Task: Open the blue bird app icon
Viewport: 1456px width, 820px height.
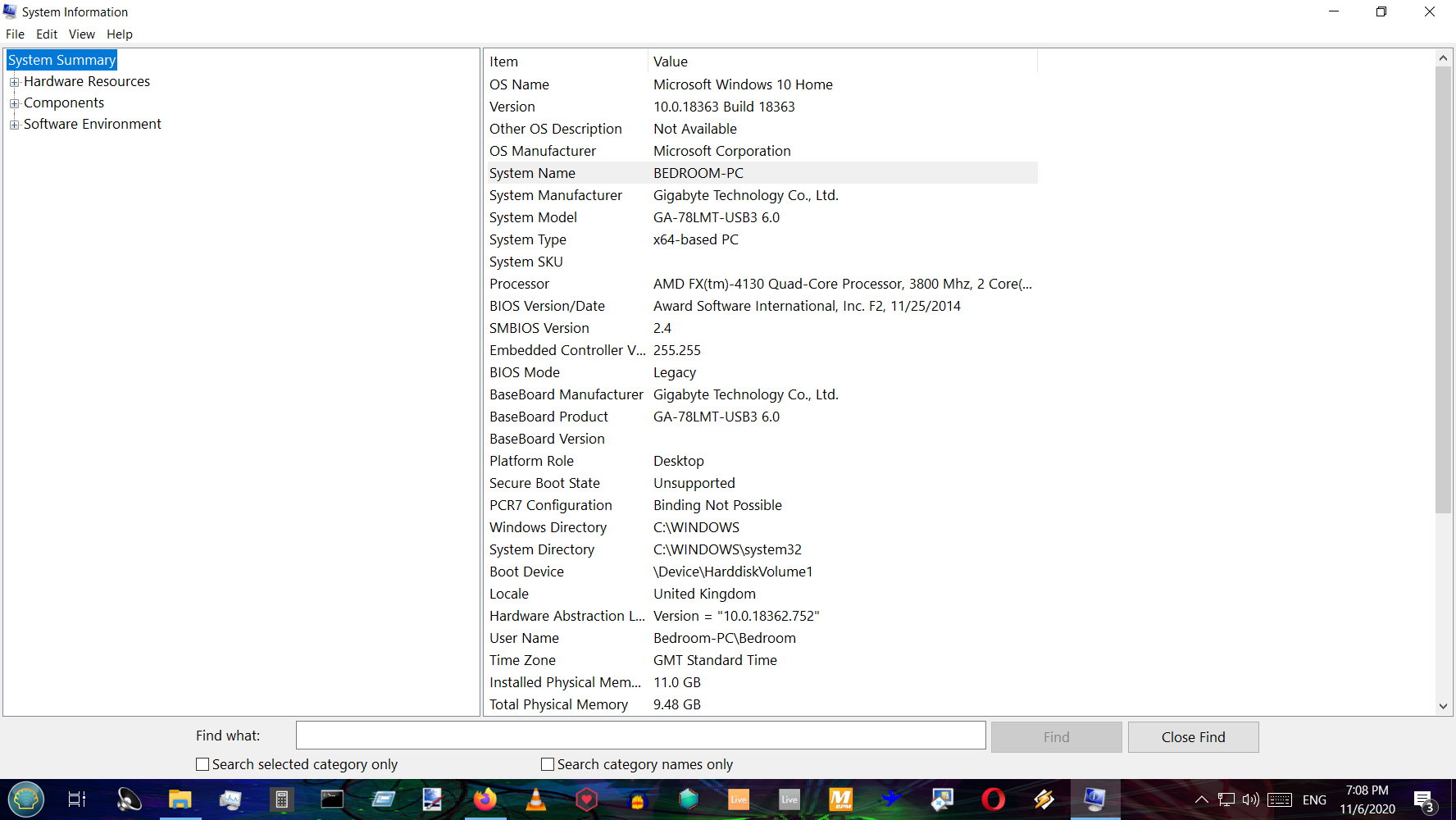Action: coord(891,799)
